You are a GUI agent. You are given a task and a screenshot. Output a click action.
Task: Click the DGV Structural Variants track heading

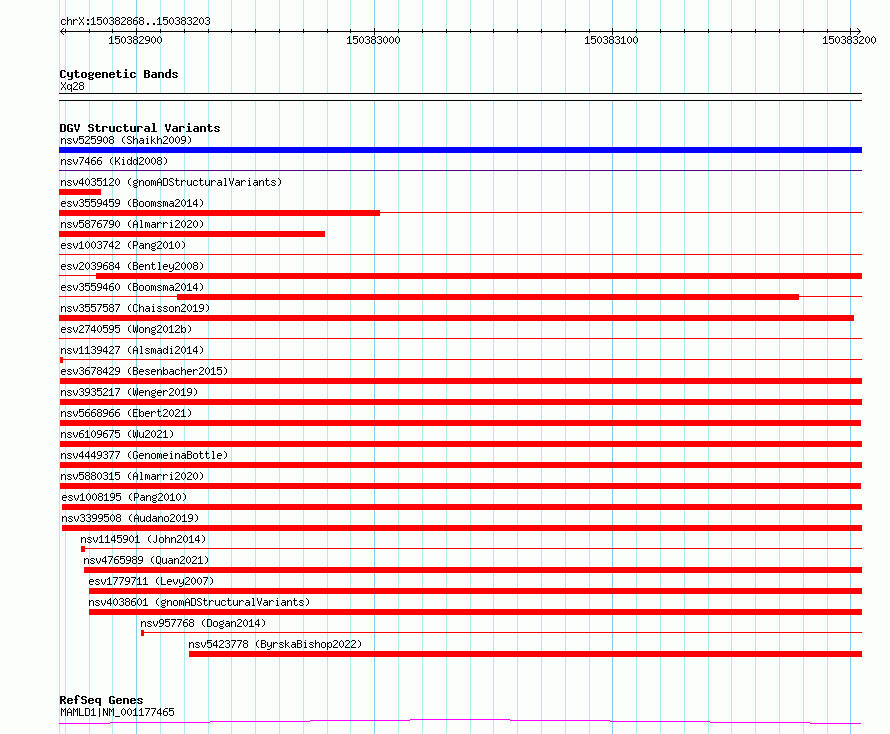tap(140, 128)
